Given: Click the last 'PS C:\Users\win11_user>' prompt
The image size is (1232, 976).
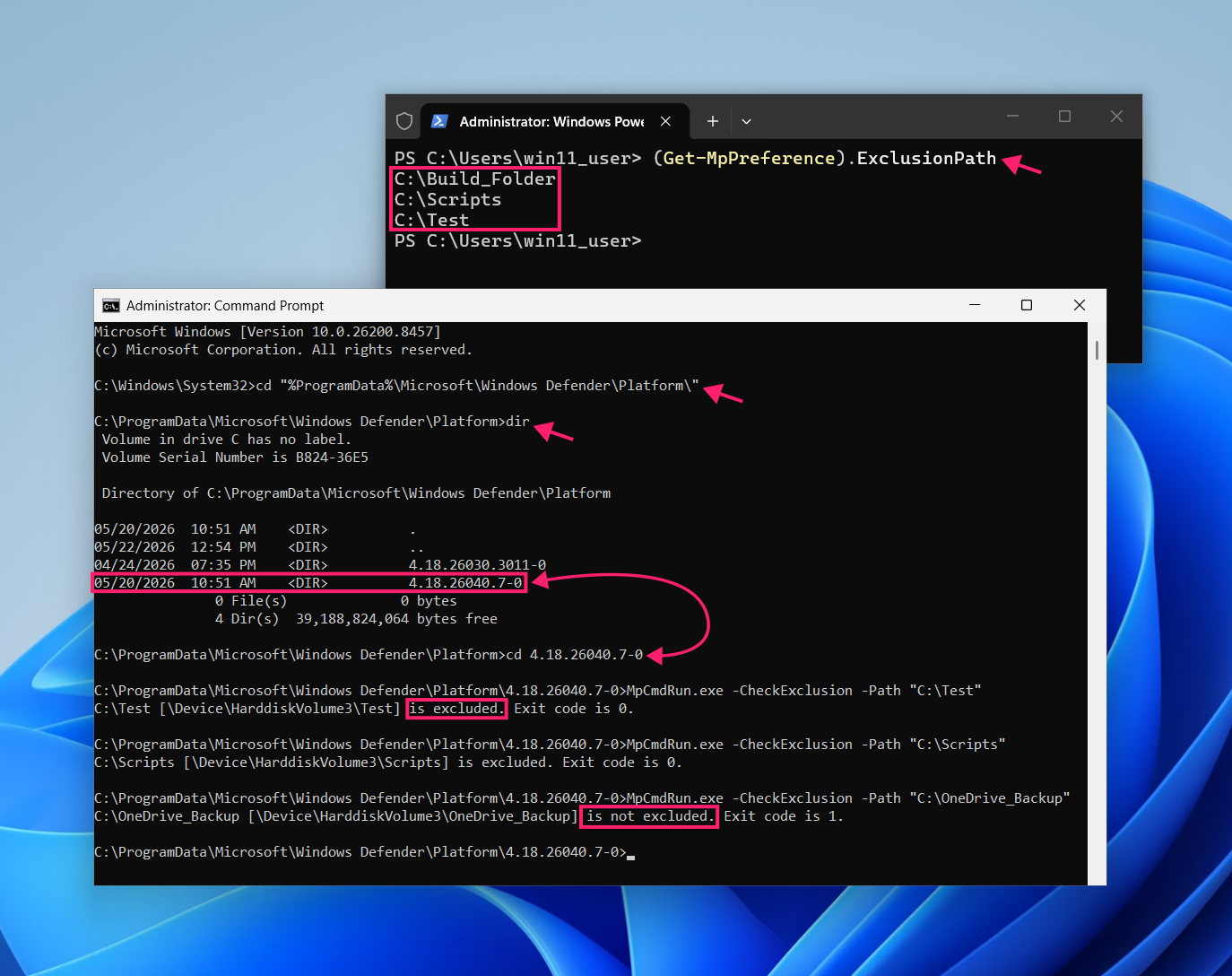Looking at the screenshot, I should [x=518, y=240].
